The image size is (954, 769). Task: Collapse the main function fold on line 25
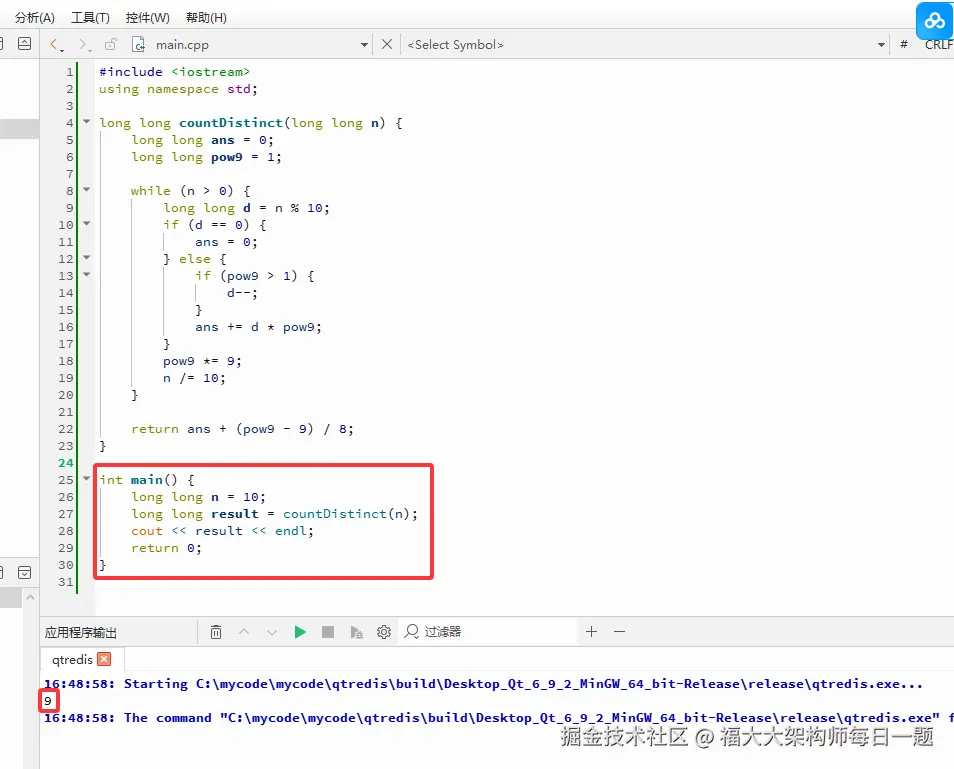pyautogui.click(x=86, y=479)
